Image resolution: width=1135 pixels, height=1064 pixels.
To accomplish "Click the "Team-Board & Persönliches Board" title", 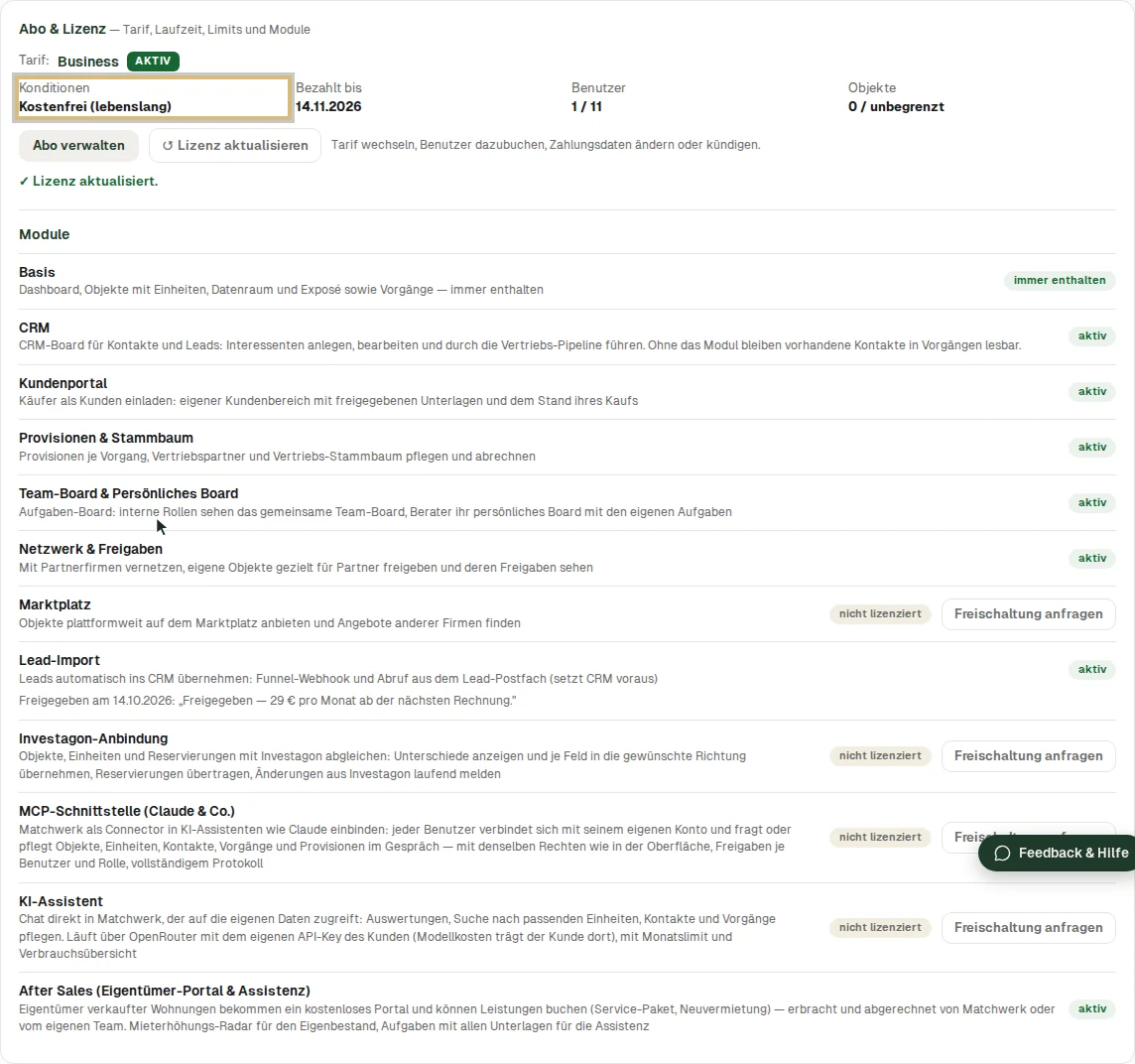I will click(x=128, y=494).
